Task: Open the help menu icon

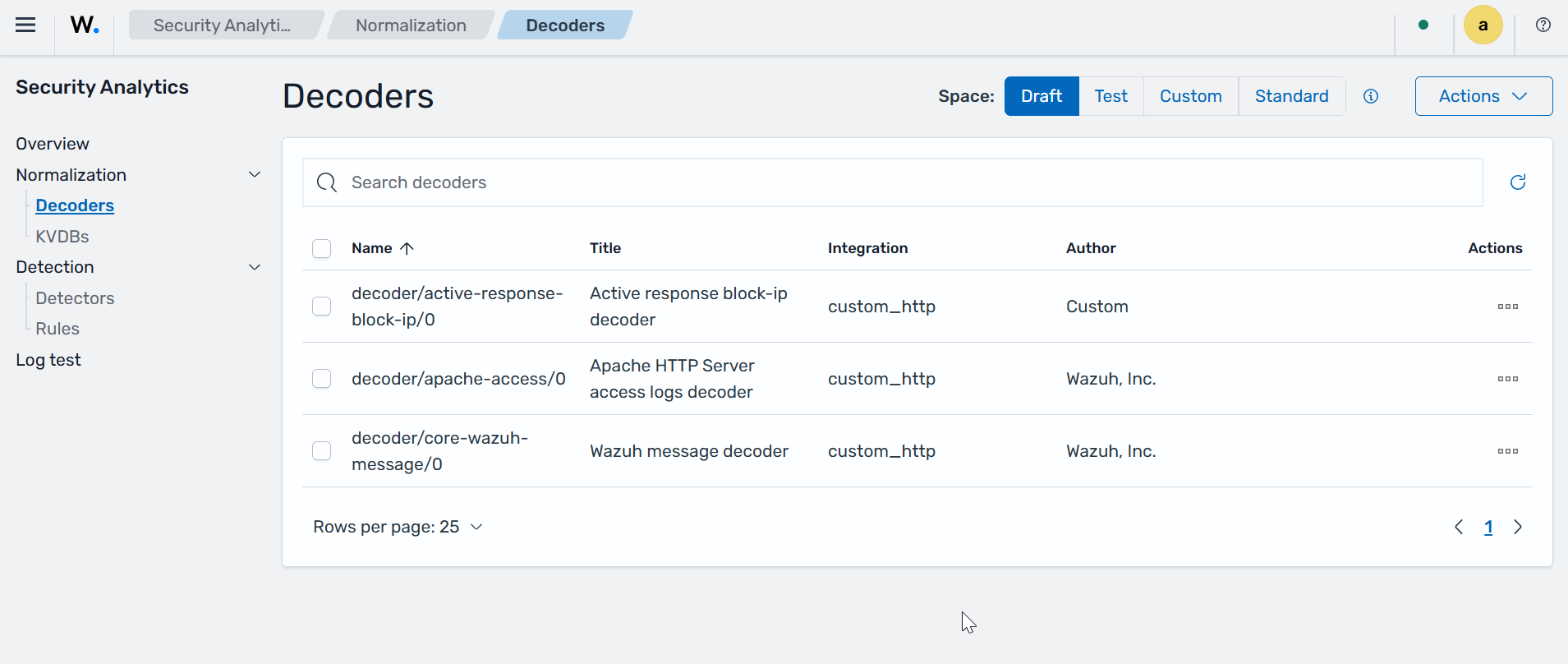Action: point(1543,25)
